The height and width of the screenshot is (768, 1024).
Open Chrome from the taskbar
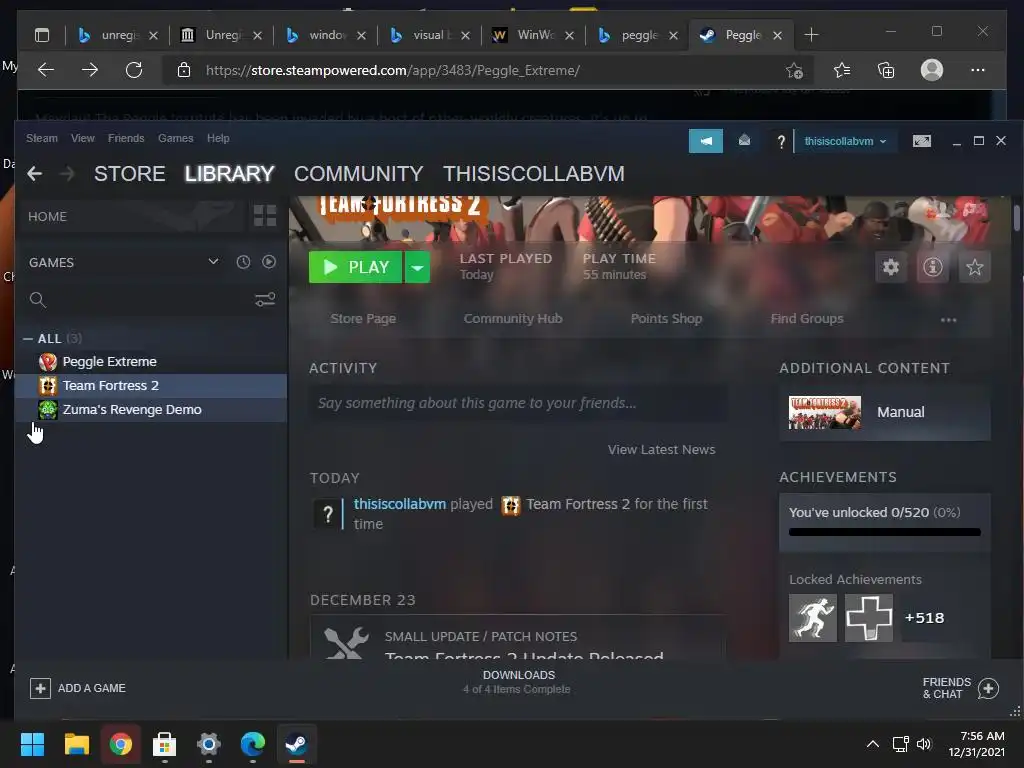[x=121, y=744]
